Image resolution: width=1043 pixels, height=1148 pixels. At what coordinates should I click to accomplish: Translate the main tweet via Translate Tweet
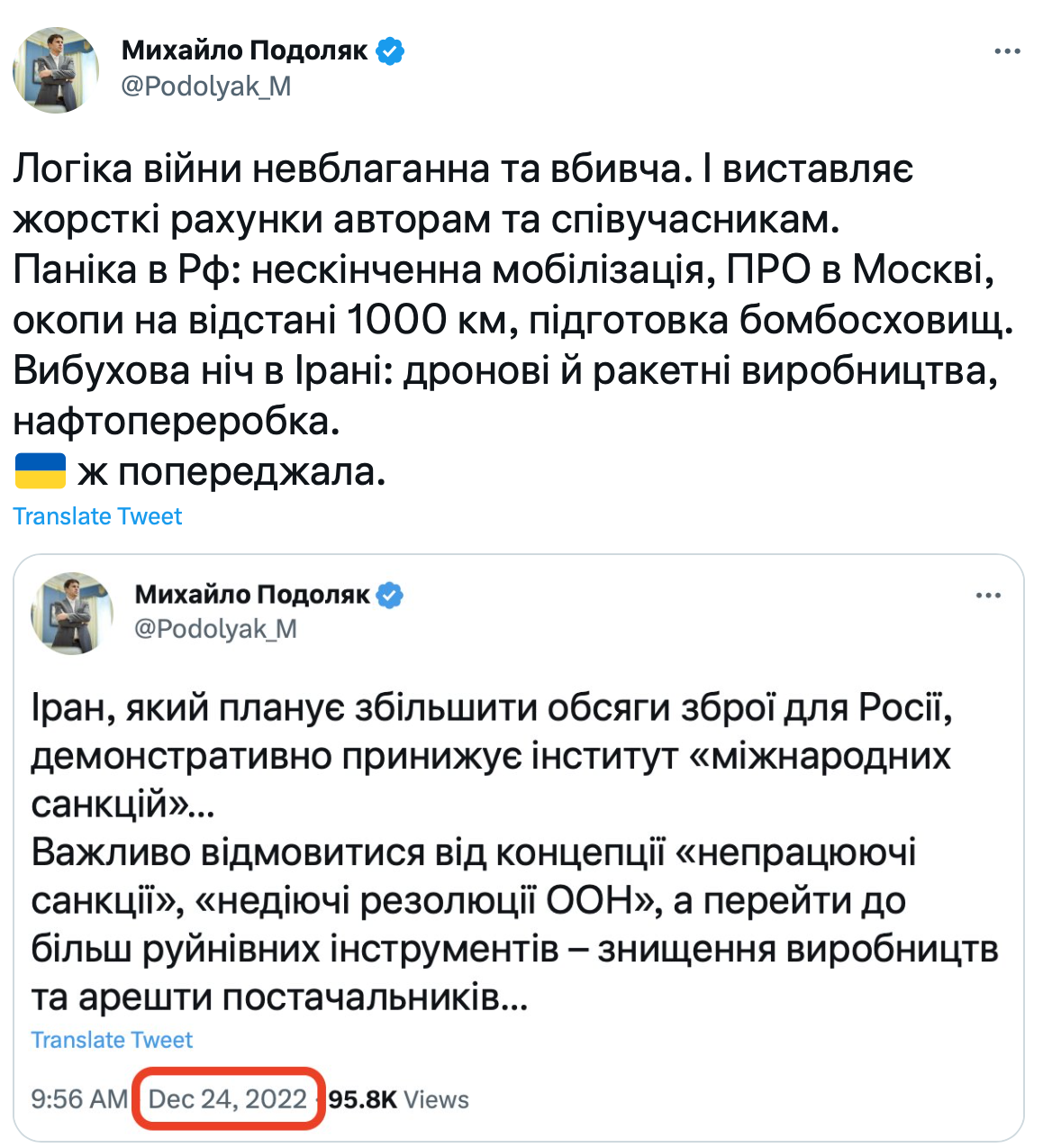pyautogui.click(x=97, y=516)
